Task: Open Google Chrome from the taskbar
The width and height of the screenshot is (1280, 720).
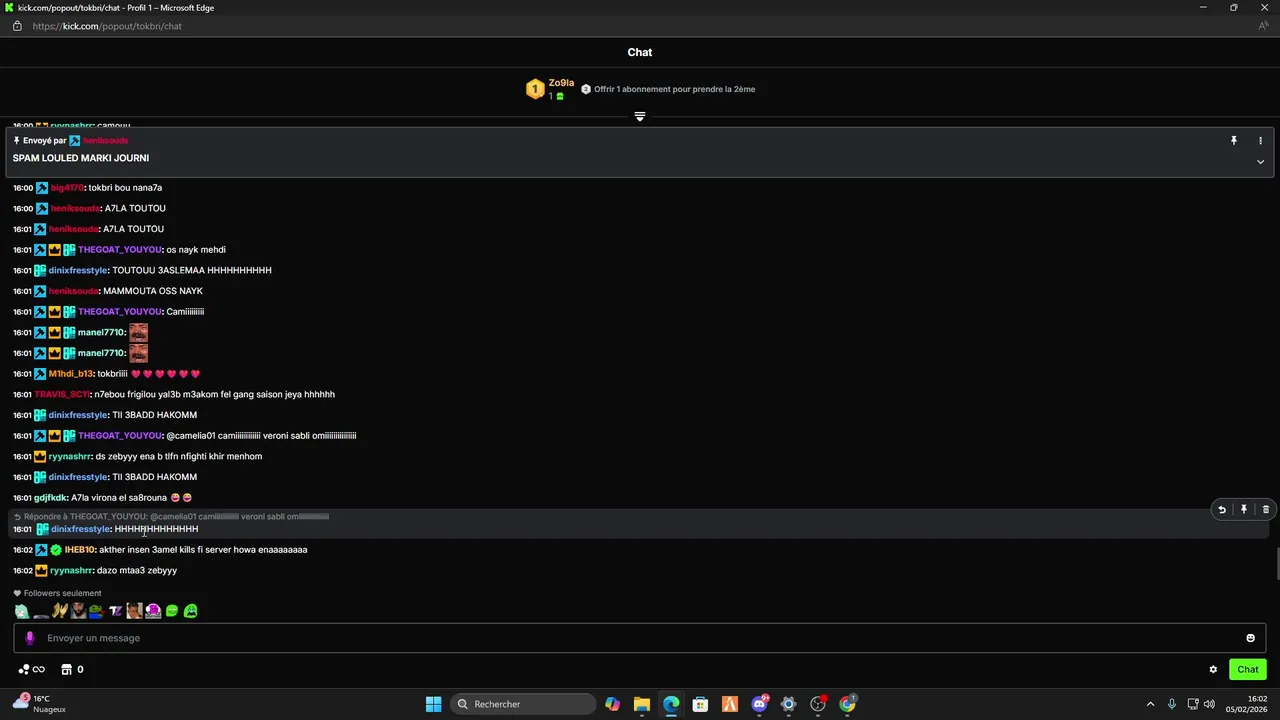Action: 847,704
